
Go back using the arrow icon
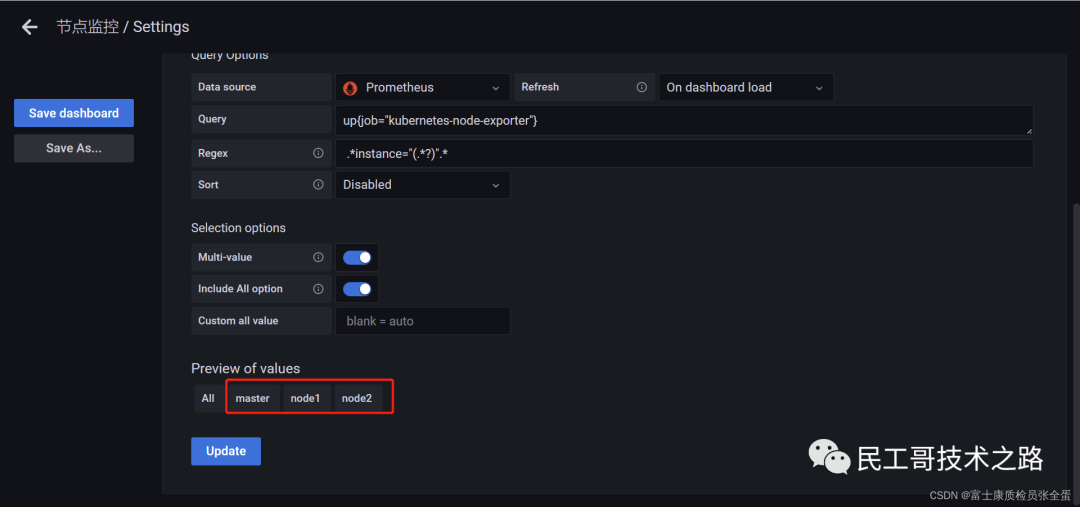30,27
